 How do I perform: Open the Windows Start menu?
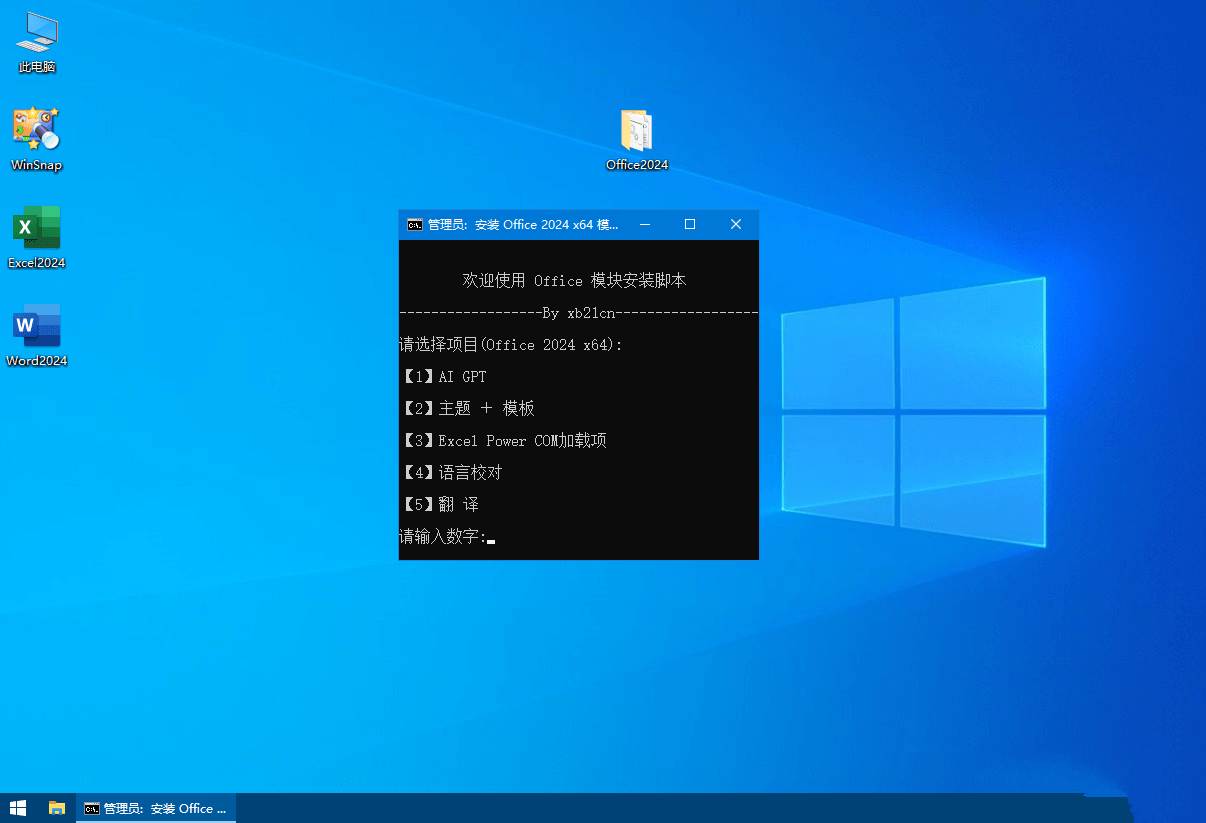[x=18, y=808]
